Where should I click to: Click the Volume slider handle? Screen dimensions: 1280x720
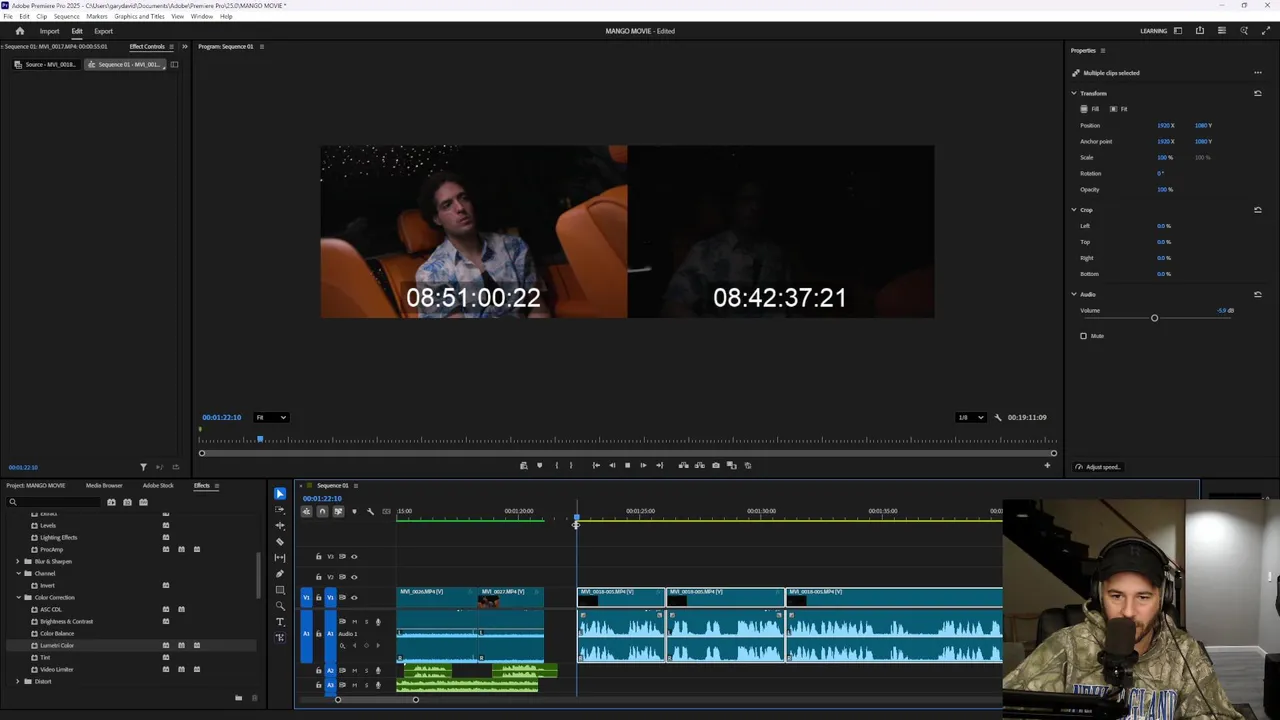coord(1154,318)
